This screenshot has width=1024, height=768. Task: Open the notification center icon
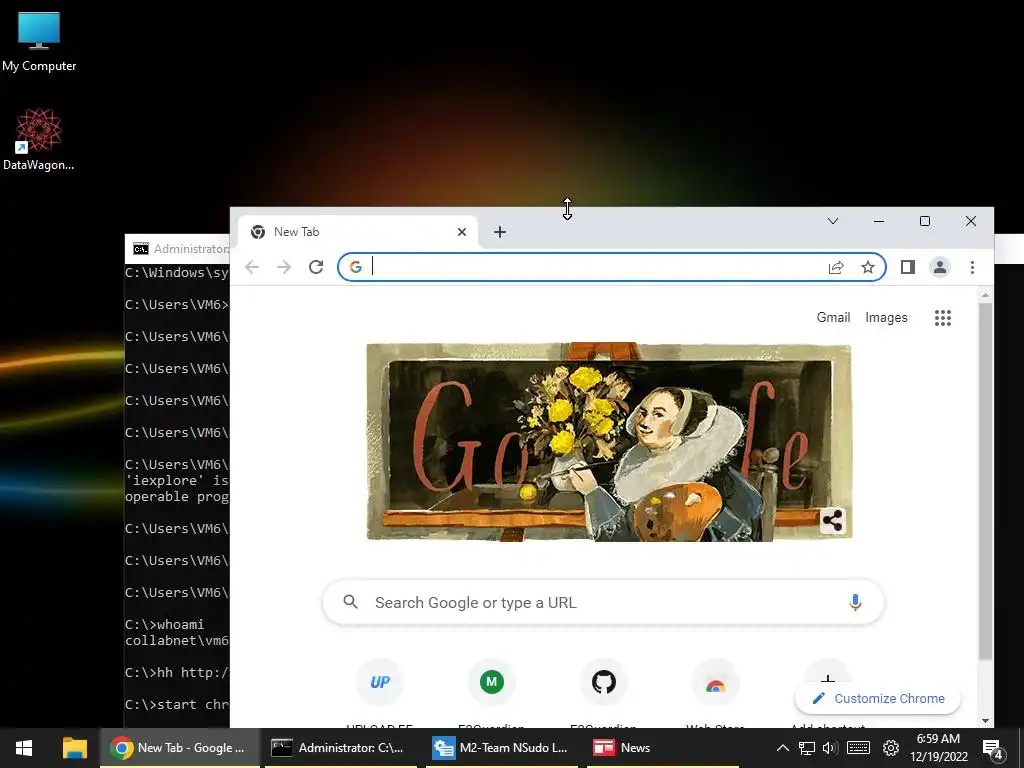click(993, 748)
